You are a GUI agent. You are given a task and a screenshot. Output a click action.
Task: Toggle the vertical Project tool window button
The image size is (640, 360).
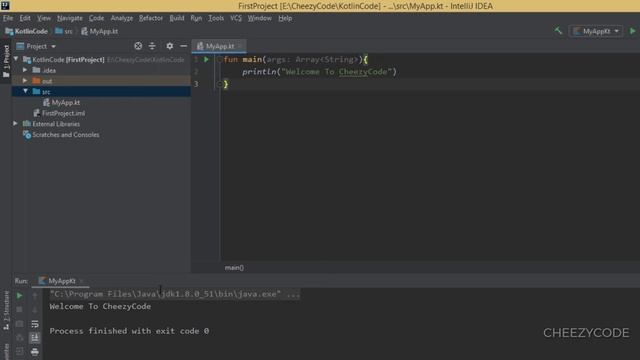click(x=6, y=61)
